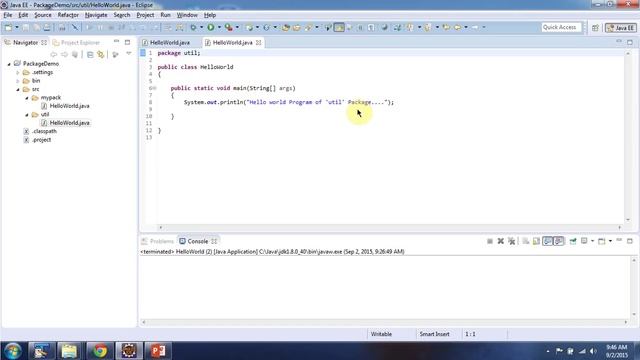Viewport: 640px width, 360px height.
Task: Open the File menu
Action: pyautogui.click(x=8, y=15)
